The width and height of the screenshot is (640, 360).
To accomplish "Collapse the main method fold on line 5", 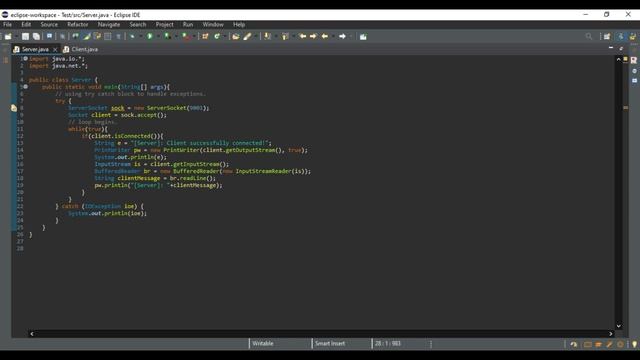I will coord(25,87).
